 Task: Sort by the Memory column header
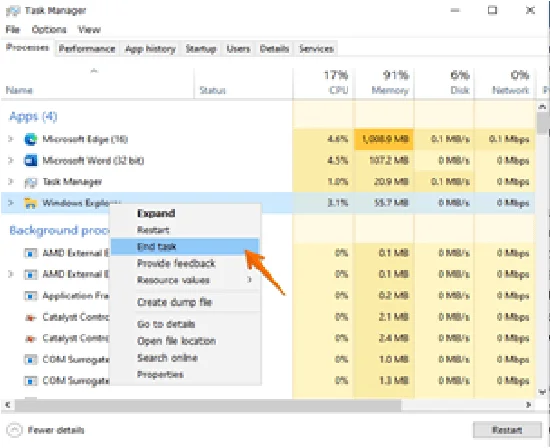[383, 83]
